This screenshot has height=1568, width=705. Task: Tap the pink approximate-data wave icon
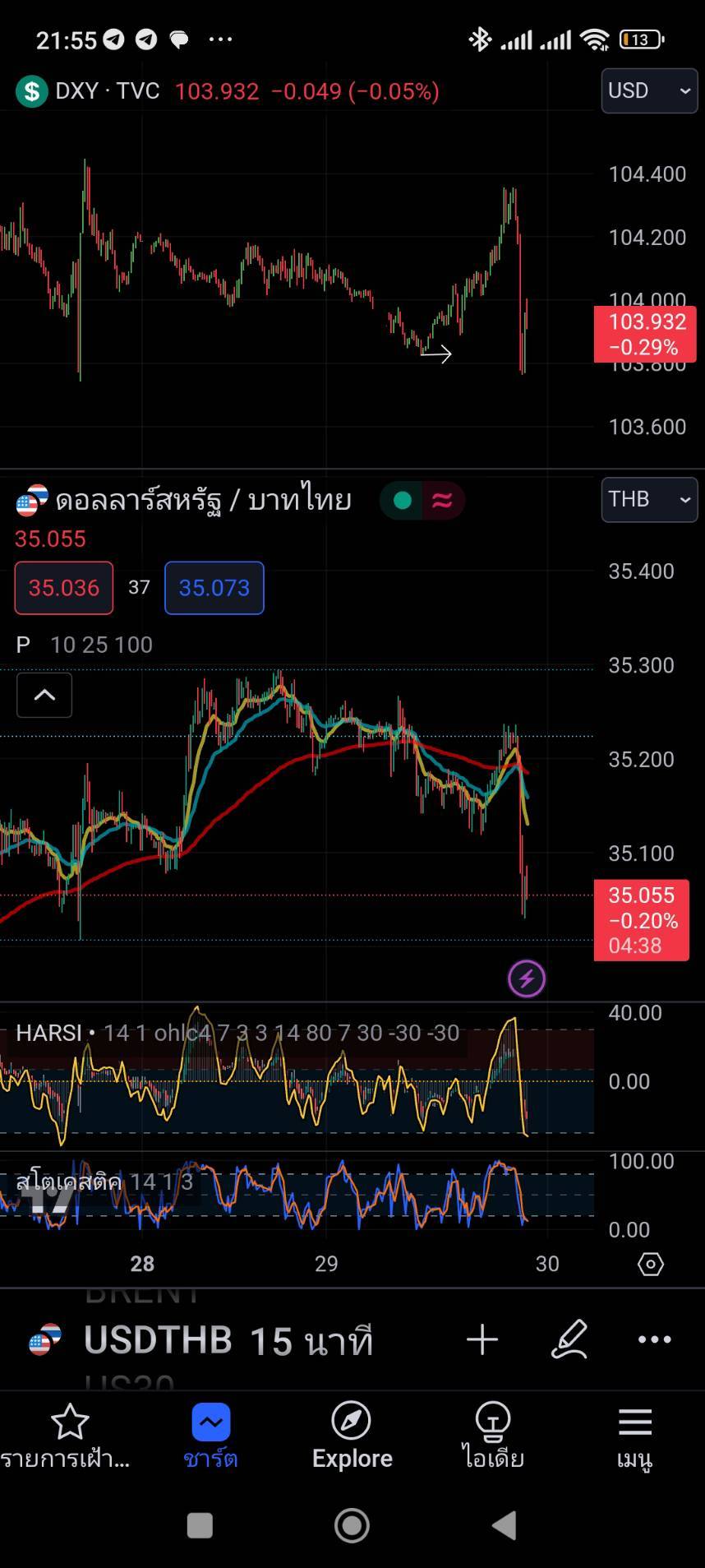442,500
